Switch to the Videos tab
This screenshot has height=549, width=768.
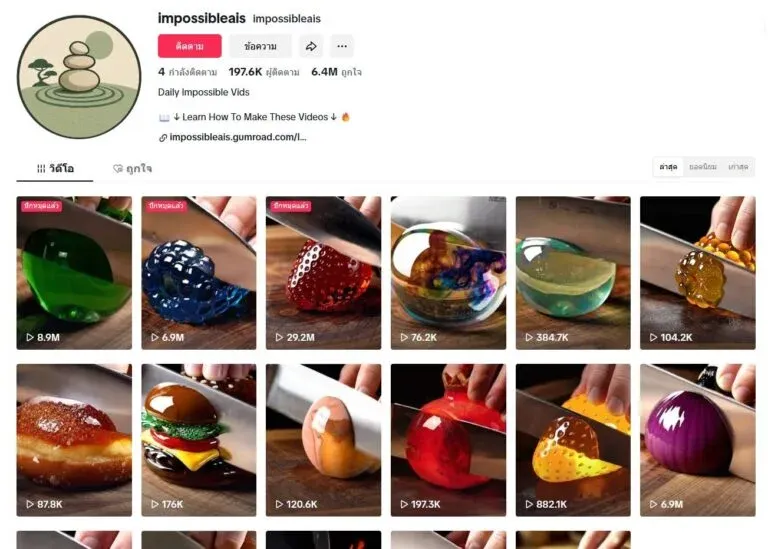pos(55,168)
